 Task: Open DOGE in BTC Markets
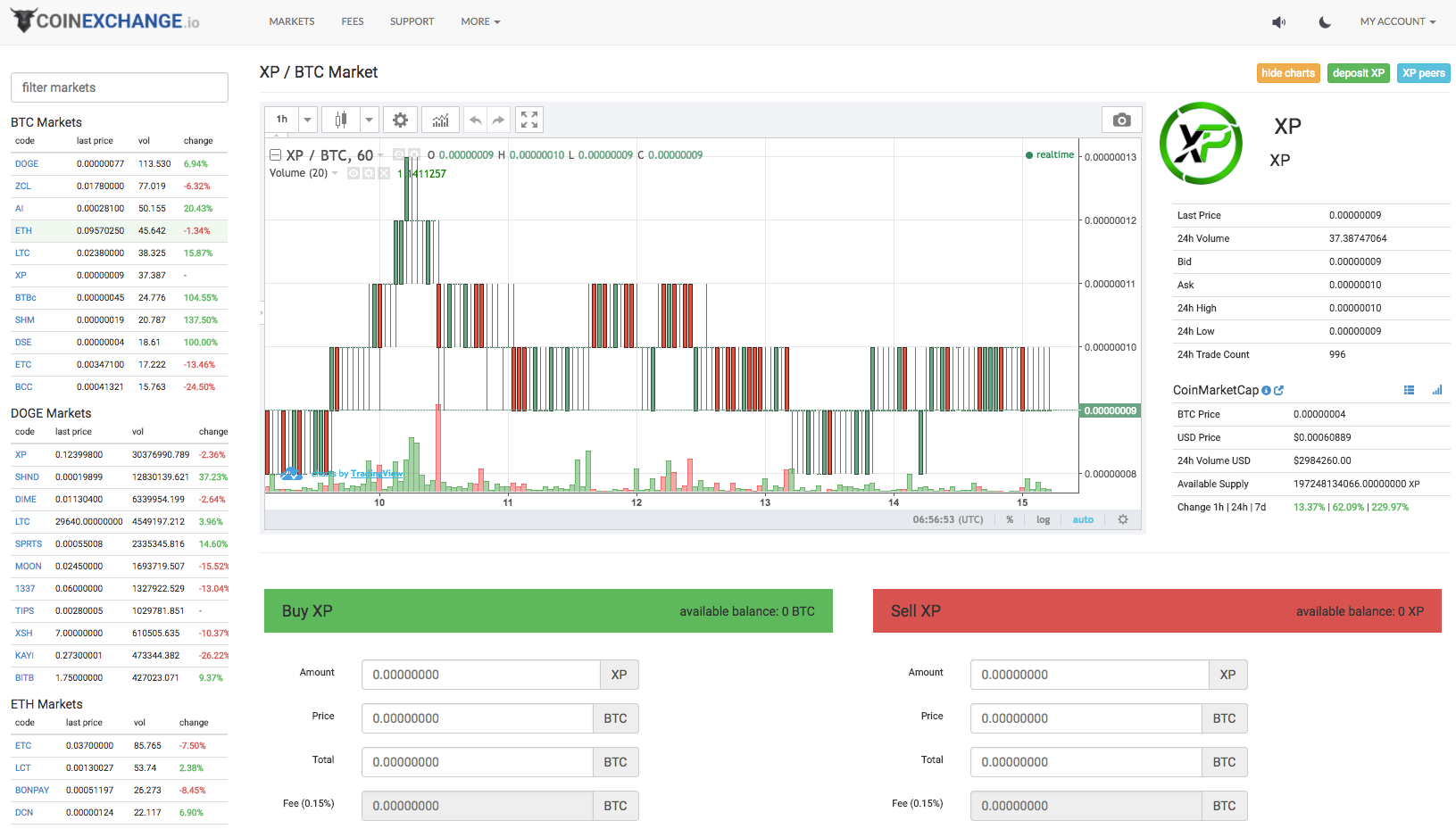[x=27, y=164]
